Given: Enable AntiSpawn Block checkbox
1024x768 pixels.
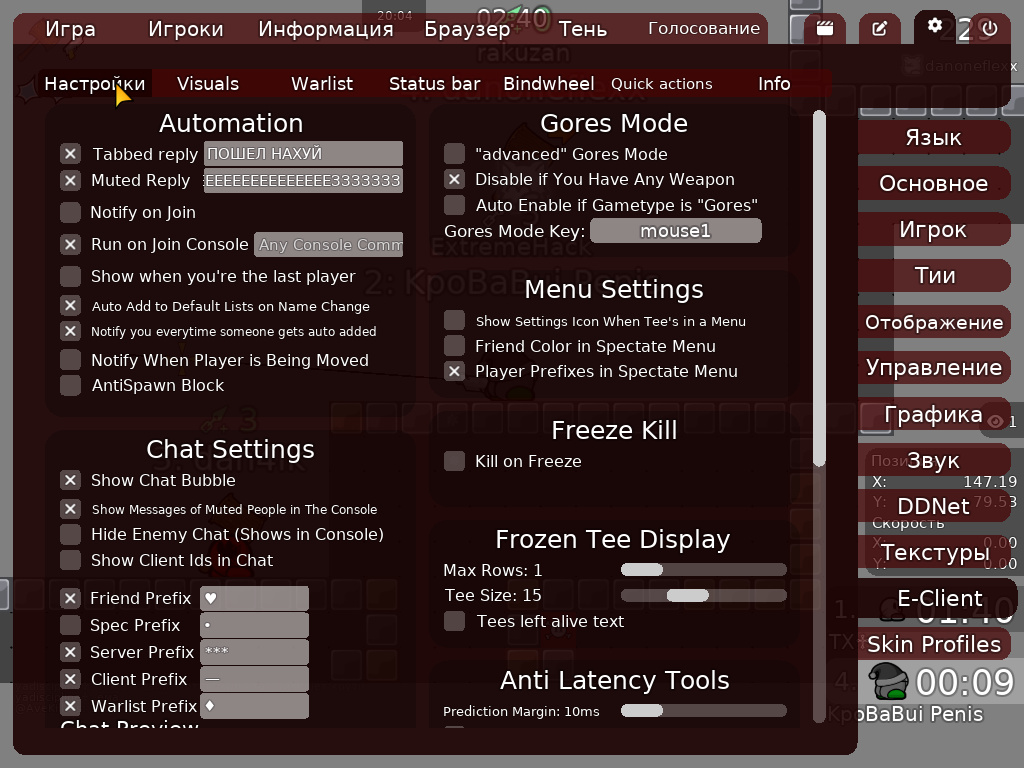Looking at the screenshot, I should pos(71,385).
